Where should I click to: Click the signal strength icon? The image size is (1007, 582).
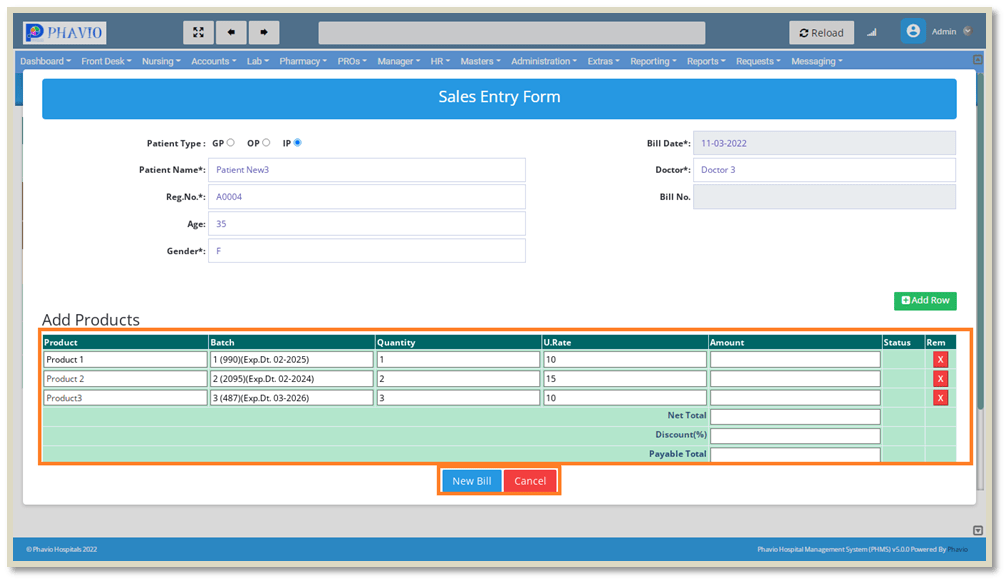pyautogui.click(x=871, y=32)
